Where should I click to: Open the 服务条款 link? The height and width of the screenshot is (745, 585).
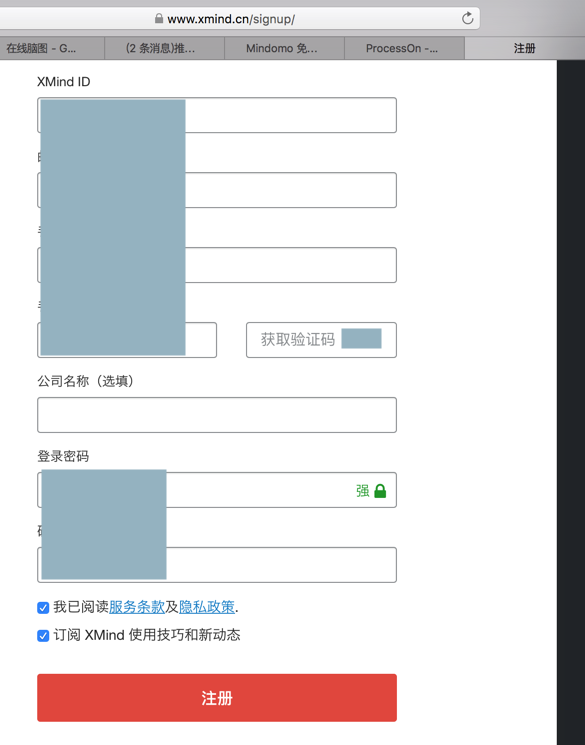[137, 607]
